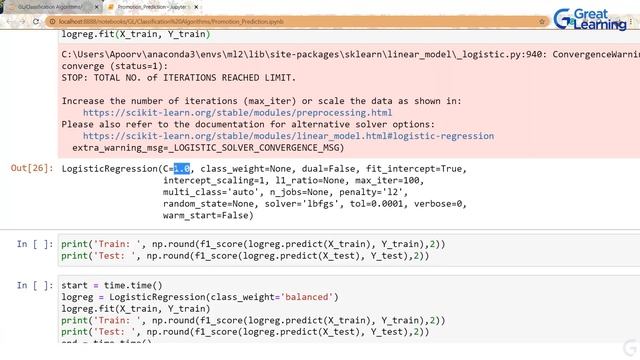Viewport: 640px width, 360px height.
Task: Click solver='lbfgs' in the output
Action: [x=304, y=204]
